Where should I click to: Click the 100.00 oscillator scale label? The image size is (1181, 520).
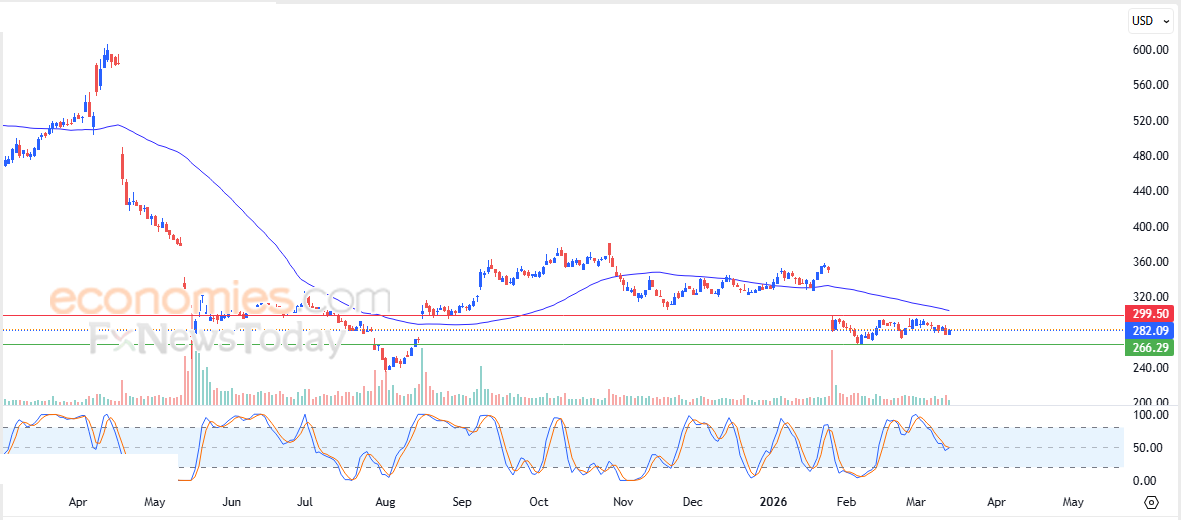(x=1141, y=415)
